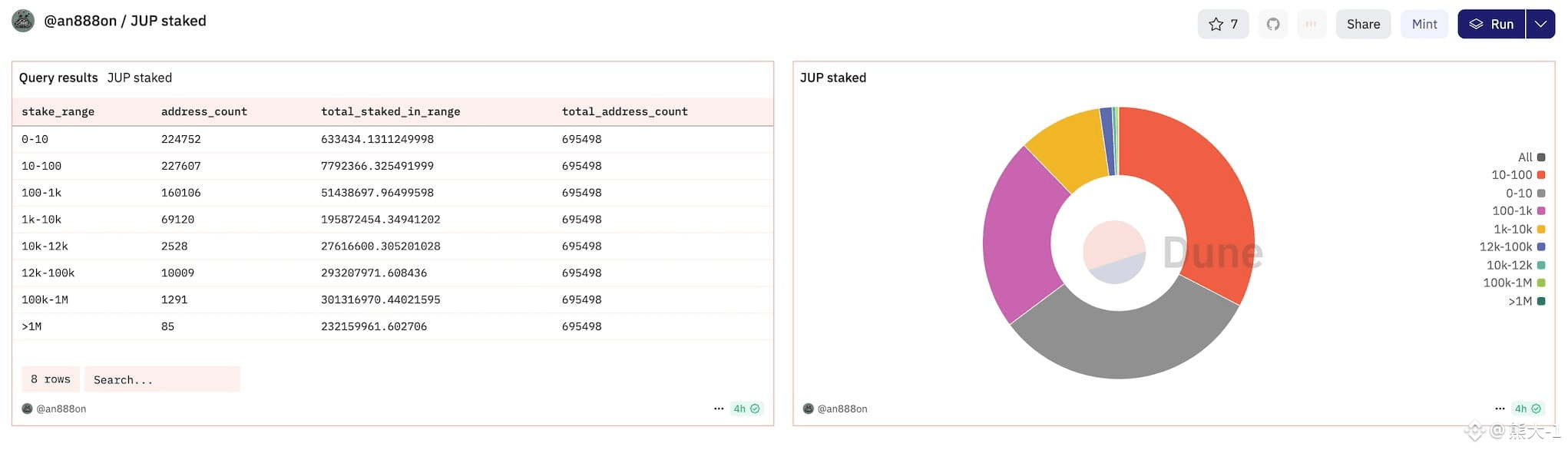Image resolution: width=1568 pixels, height=450 pixels.
Task: Open the GitHub icon button
Action: 1273,24
